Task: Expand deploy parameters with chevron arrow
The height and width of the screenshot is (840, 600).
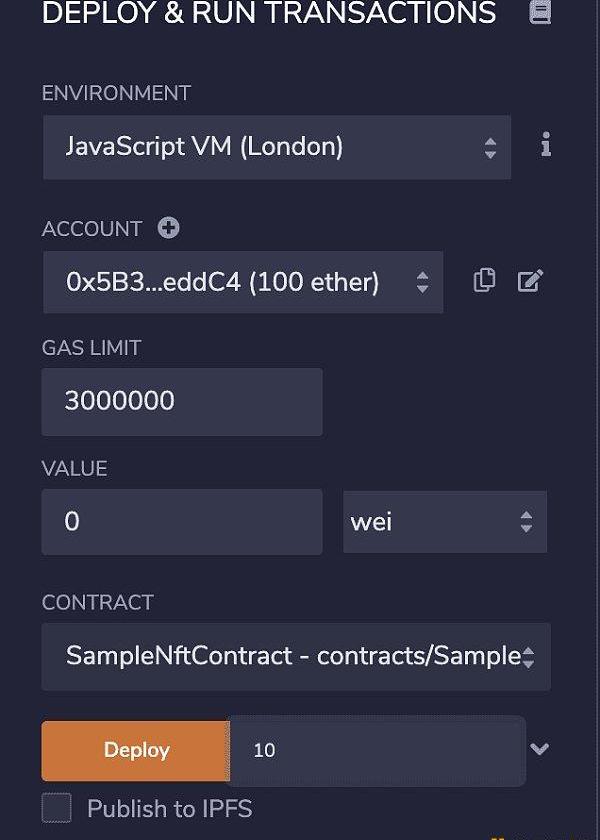Action: pyautogui.click(x=539, y=748)
